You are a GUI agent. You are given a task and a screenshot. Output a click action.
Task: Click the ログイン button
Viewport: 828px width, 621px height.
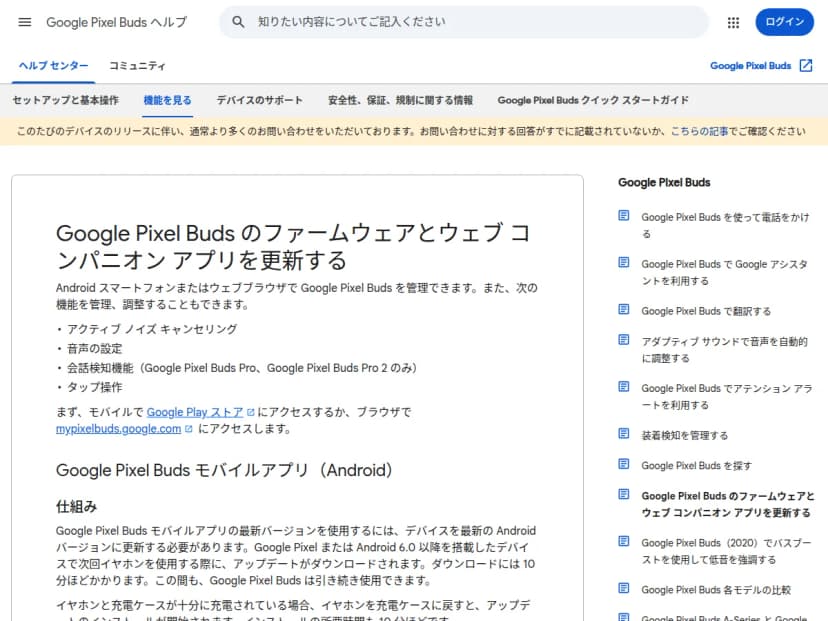click(x=784, y=22)
